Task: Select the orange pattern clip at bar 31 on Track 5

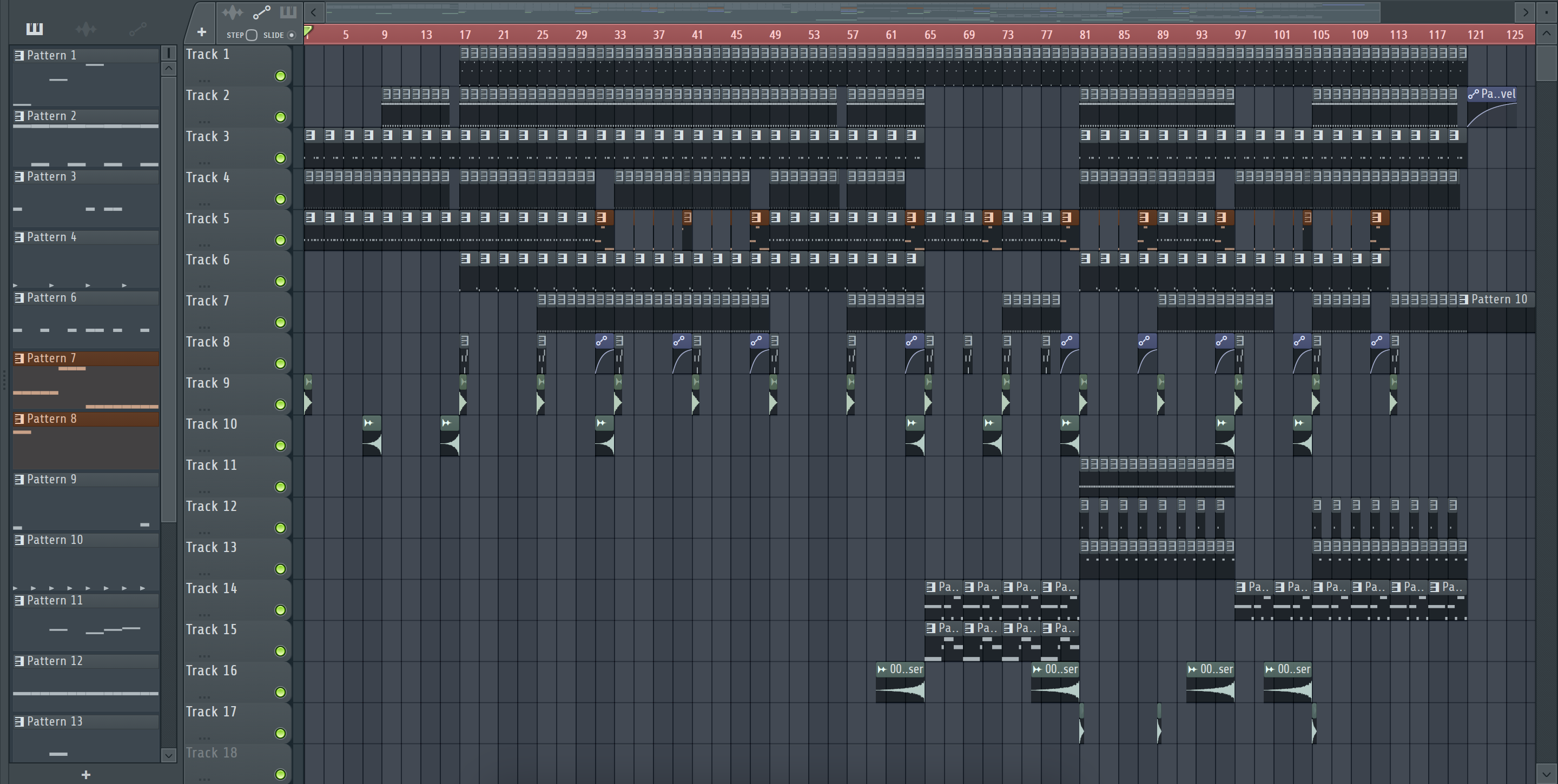Action: 604,230
